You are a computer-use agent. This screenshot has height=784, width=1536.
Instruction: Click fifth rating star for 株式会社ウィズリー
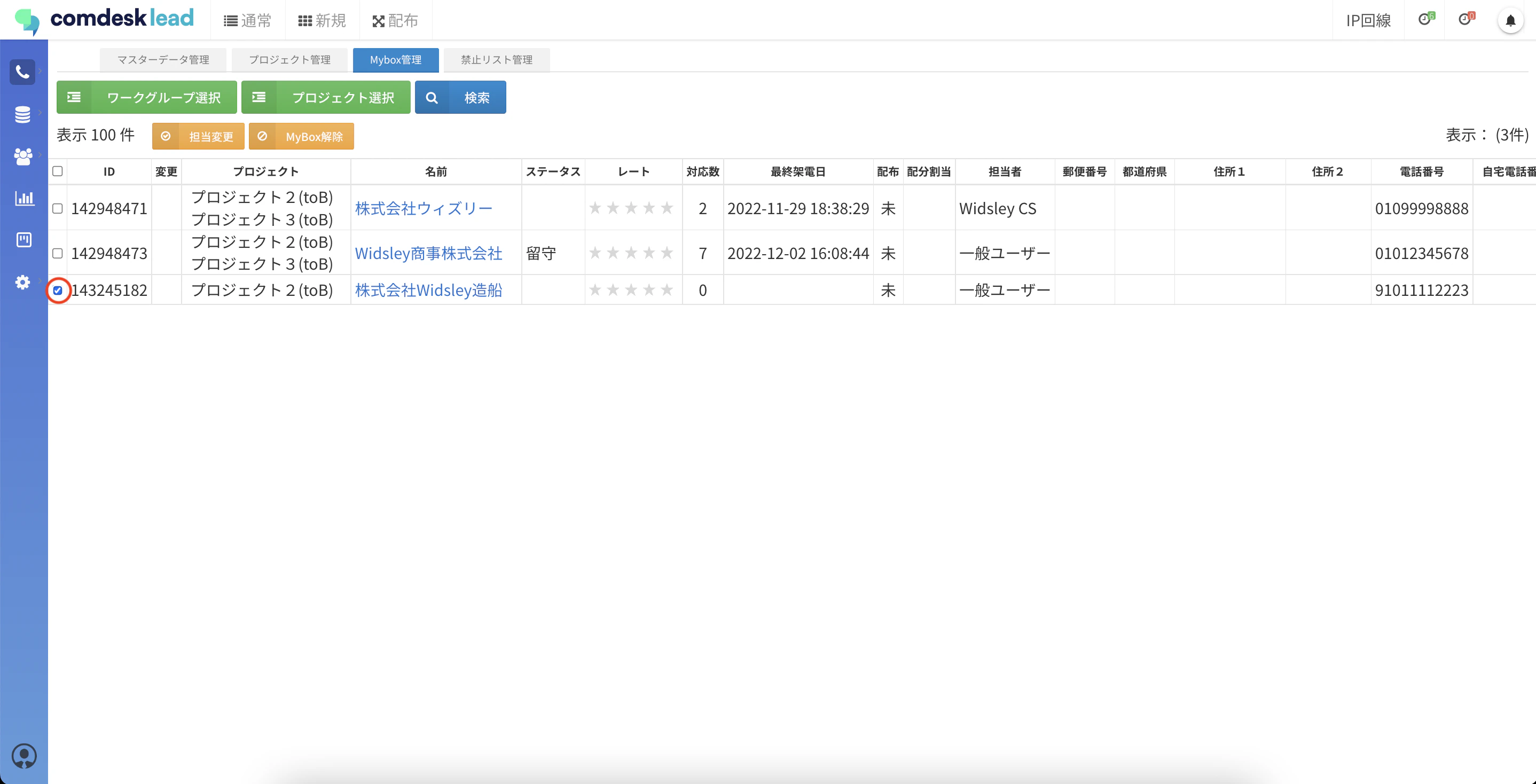[667, 208]
